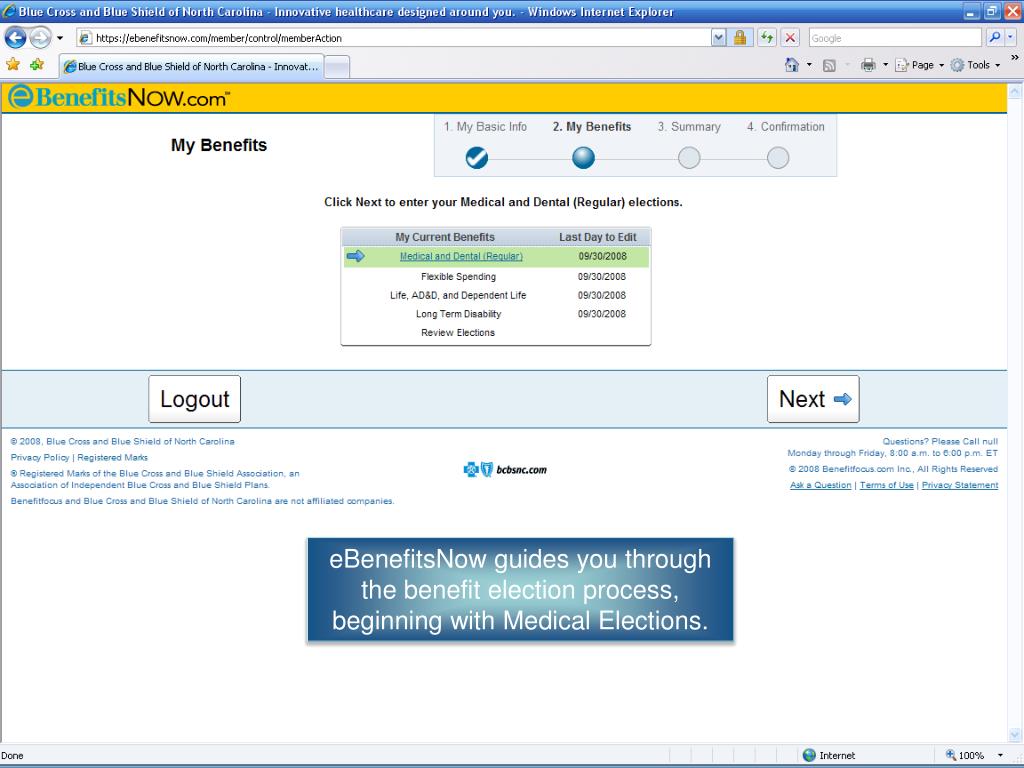Expand the zoom level dropdown arrow
The image size is (1024, 768).
(x=1000, y=756)
